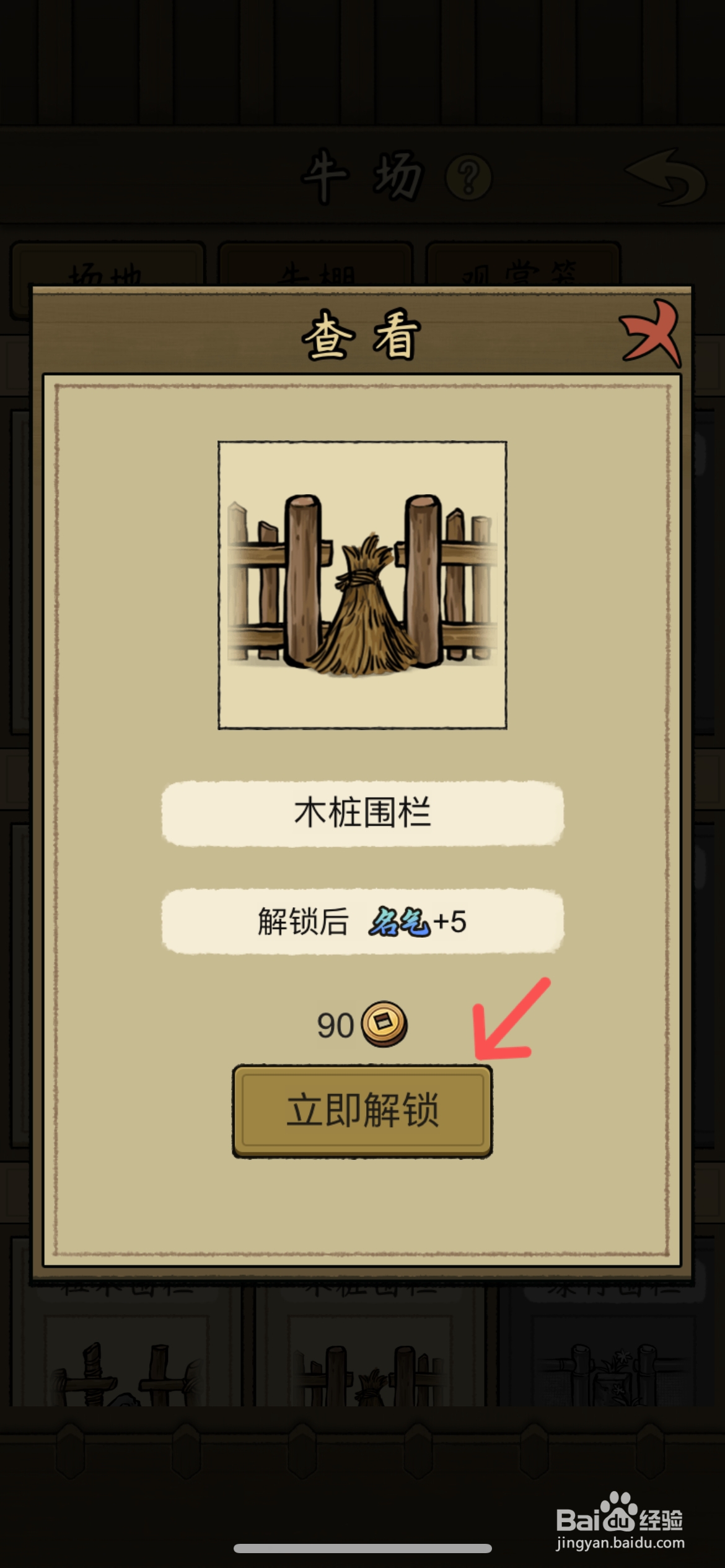This screenshot has height=1568, width=725.
Task: Tap the 牛场 page title
Action: pyautogui.click(x=363, y=176)
